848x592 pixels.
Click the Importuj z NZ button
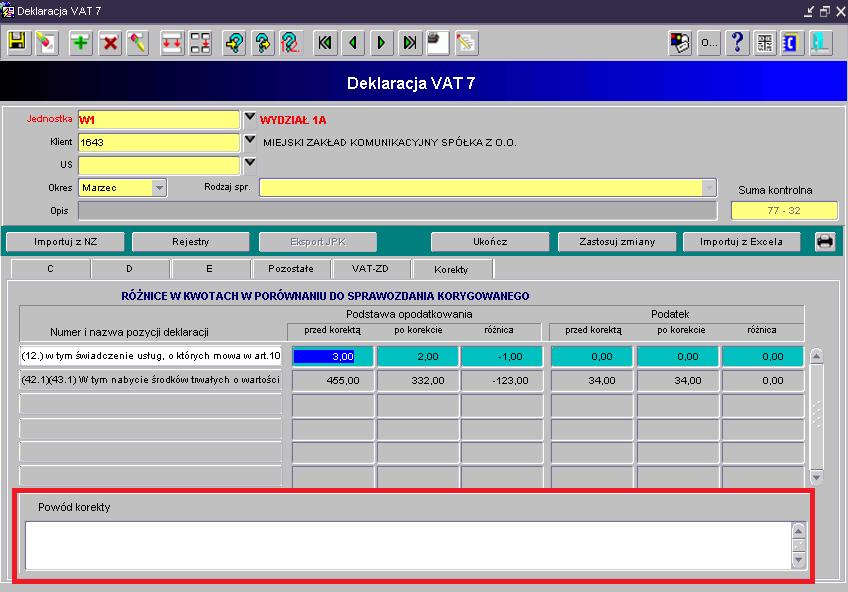(65, 242)
